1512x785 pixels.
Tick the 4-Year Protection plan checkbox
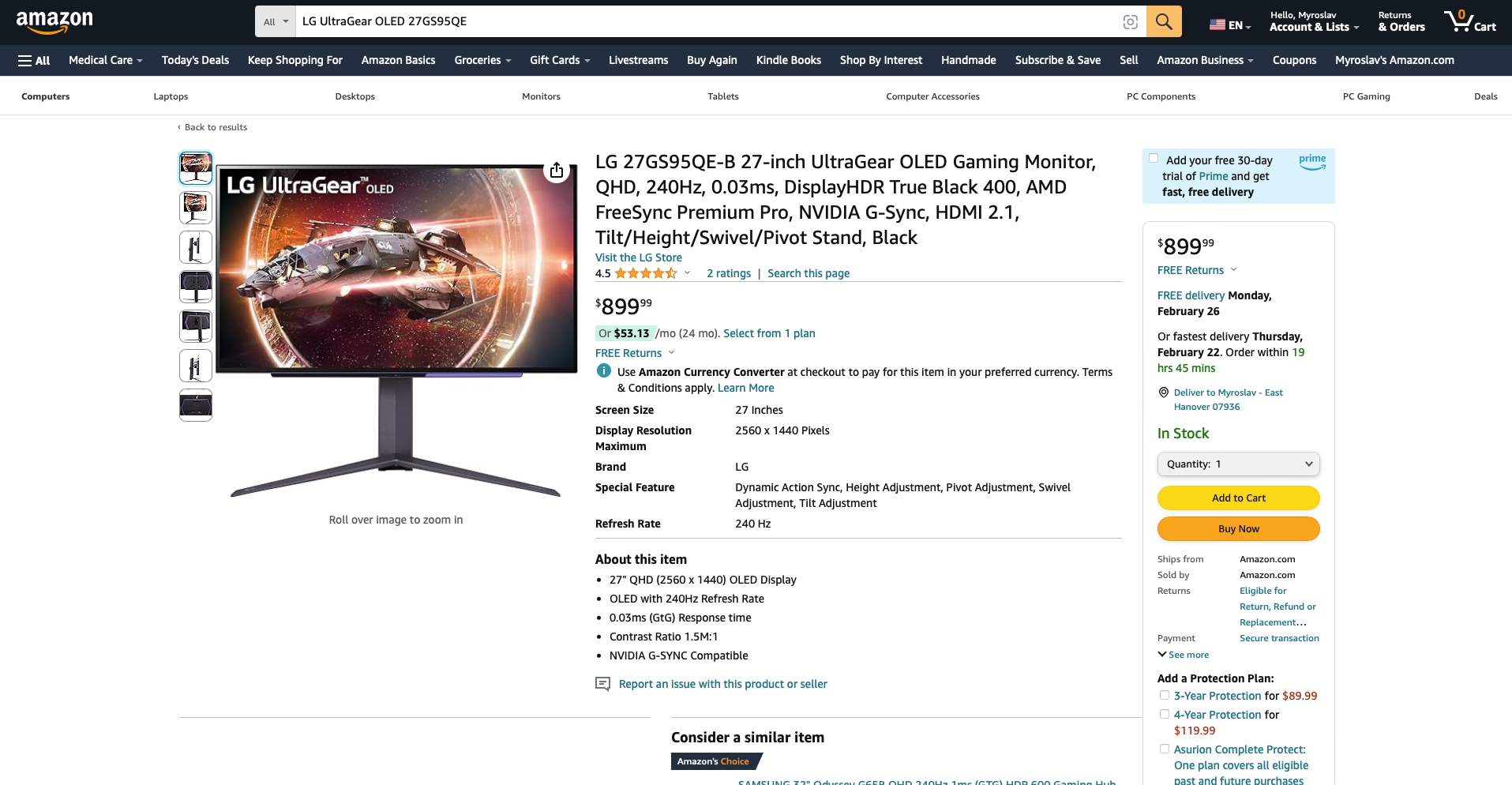[x=1165, y=714]
